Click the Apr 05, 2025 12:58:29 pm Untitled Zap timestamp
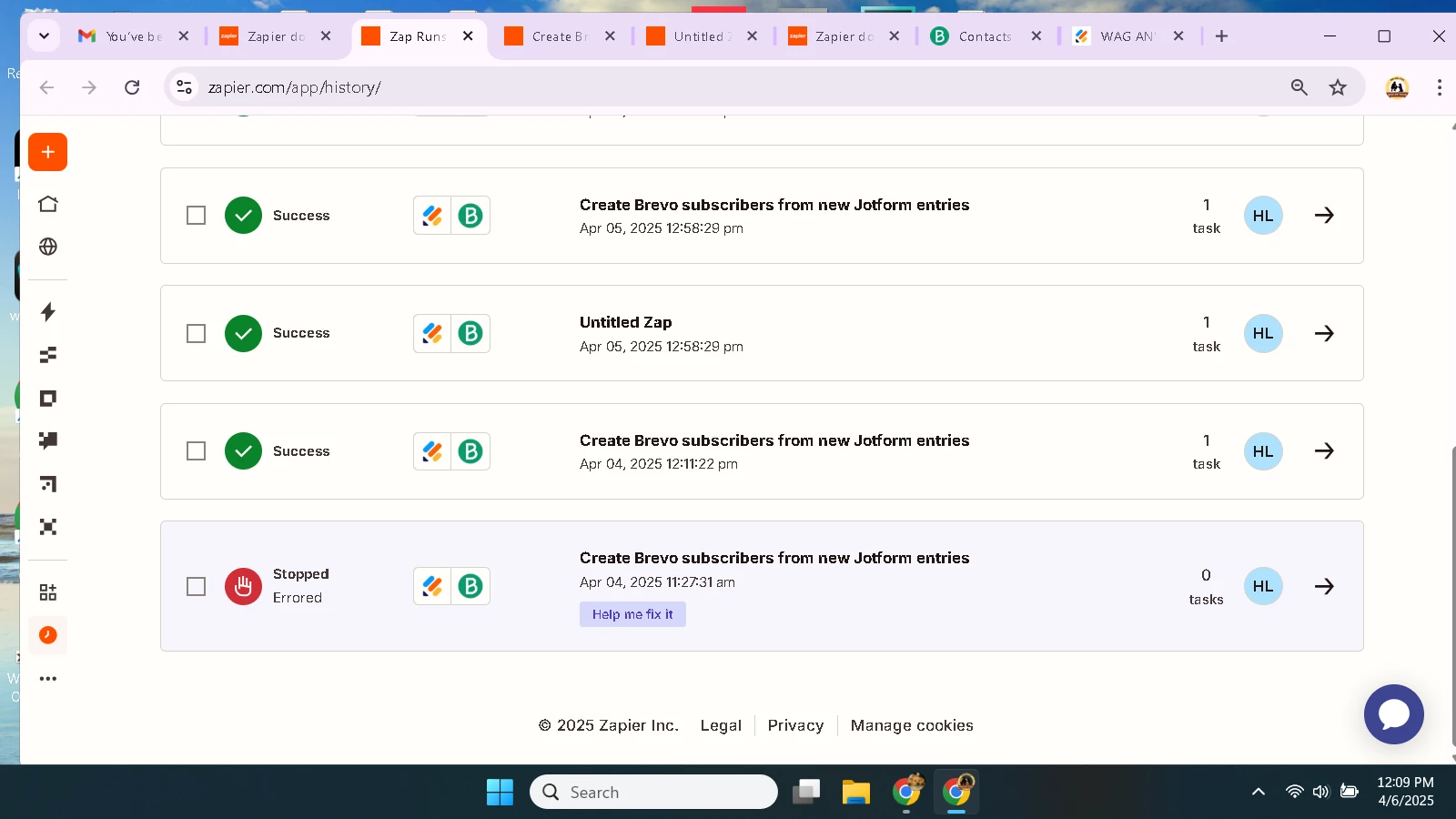Image resolution: width=1456 pixels, height=819 pixels. click(x=662, y=347)
